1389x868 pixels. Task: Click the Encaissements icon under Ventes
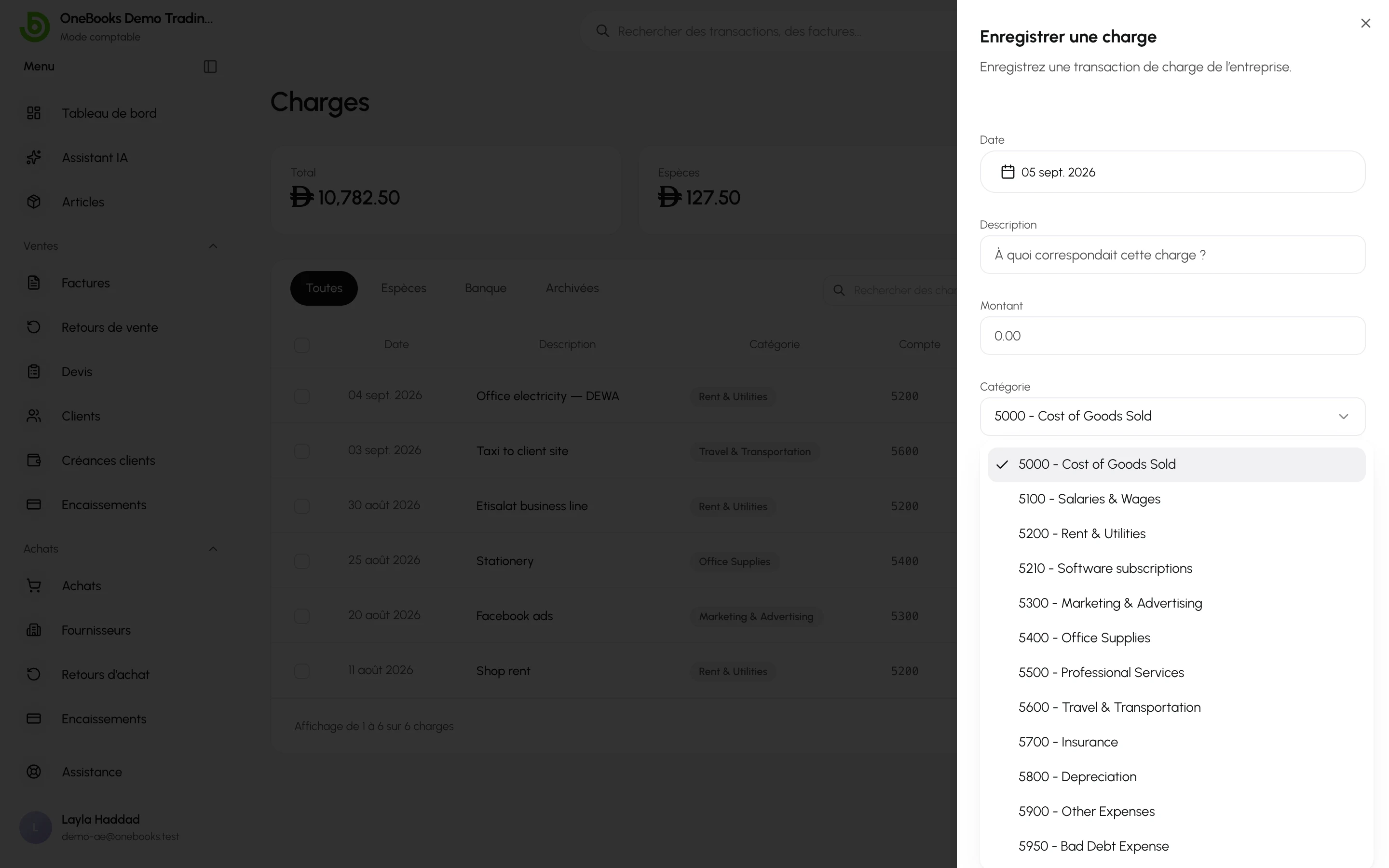pos(34,504)
